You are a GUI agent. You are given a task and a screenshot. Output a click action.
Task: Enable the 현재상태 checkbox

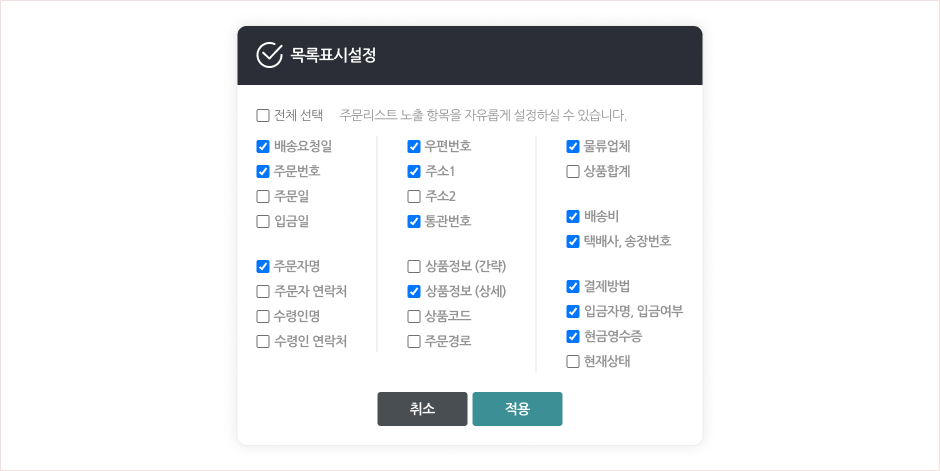573,361
